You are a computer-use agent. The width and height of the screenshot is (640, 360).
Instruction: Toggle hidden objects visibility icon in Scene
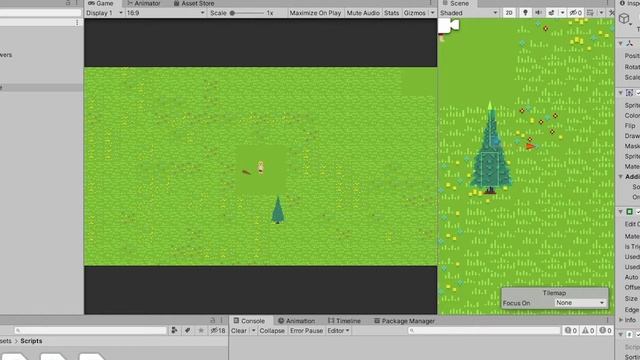coord(576,13)
